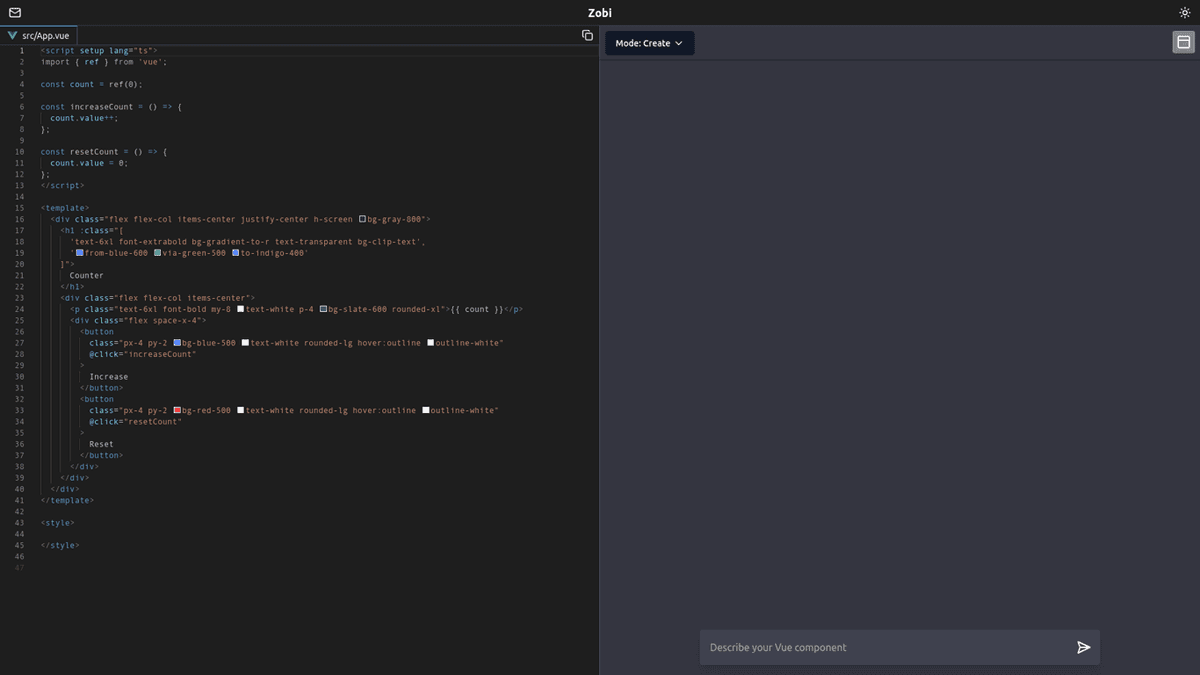Click the 'count.value++;' statement
Image resolution: width=1200 pixels, height=675 pixels.
point(84,118)
